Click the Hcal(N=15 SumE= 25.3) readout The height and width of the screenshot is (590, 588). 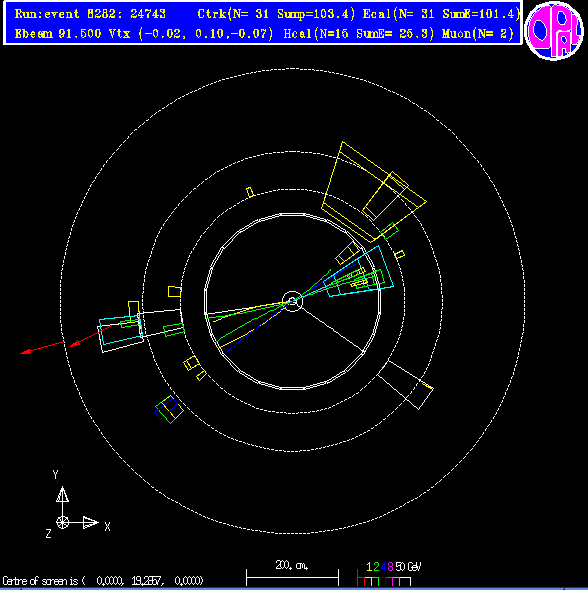click(x=359, y=34)
